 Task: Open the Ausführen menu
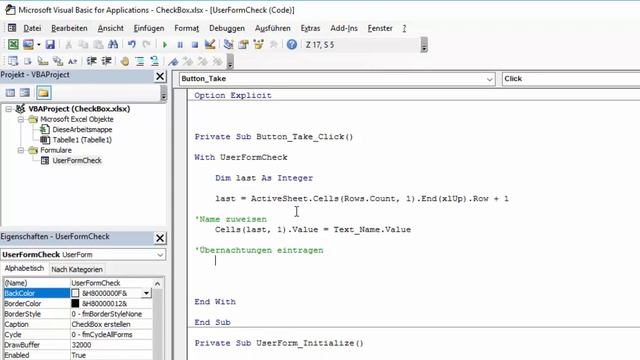(x=273, y=28)
